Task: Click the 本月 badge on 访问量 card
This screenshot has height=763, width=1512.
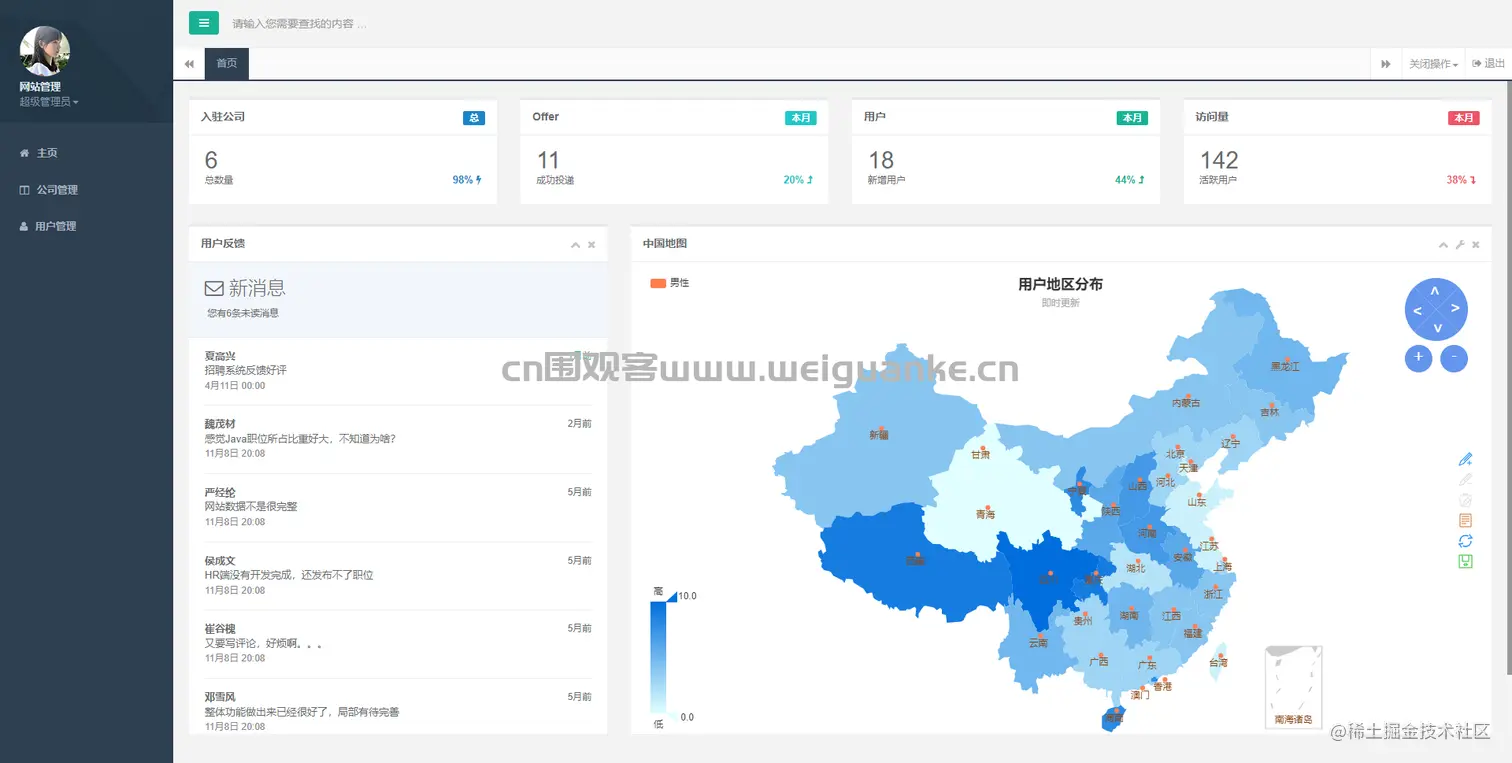Action: click(x=1464, y=118)
